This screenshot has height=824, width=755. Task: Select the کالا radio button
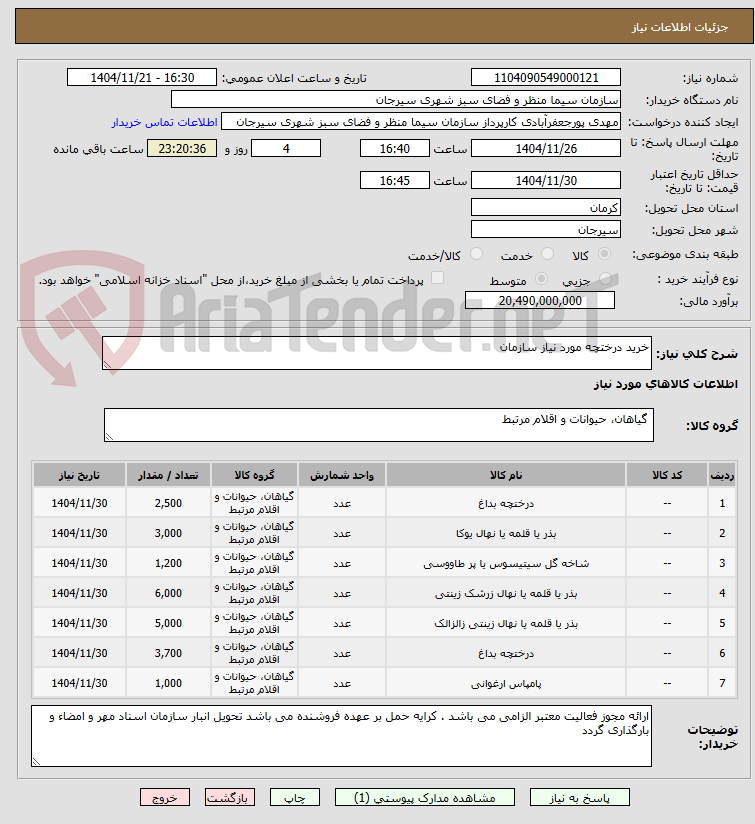point(605,254)
